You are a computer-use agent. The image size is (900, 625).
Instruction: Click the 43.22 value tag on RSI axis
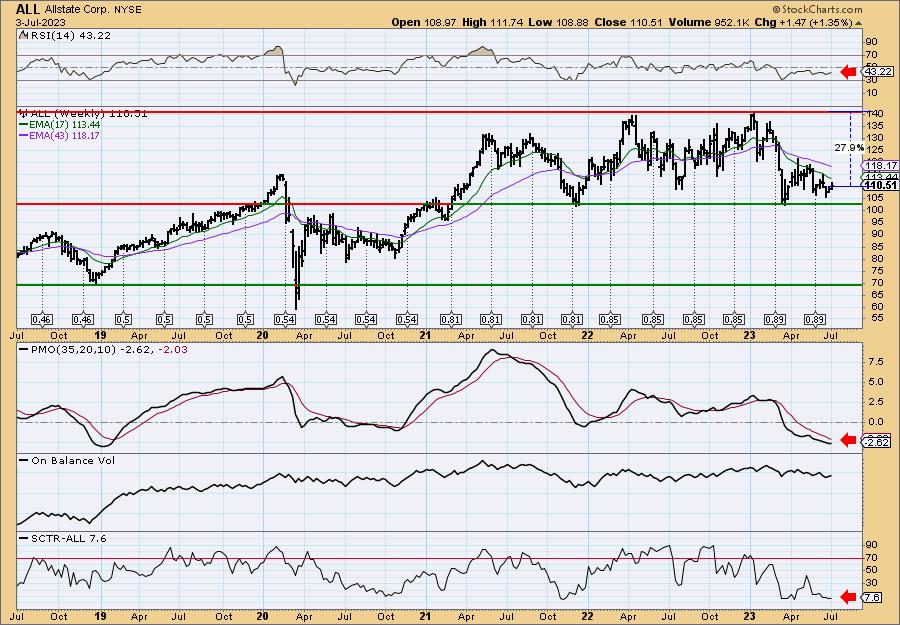[878, 72]
